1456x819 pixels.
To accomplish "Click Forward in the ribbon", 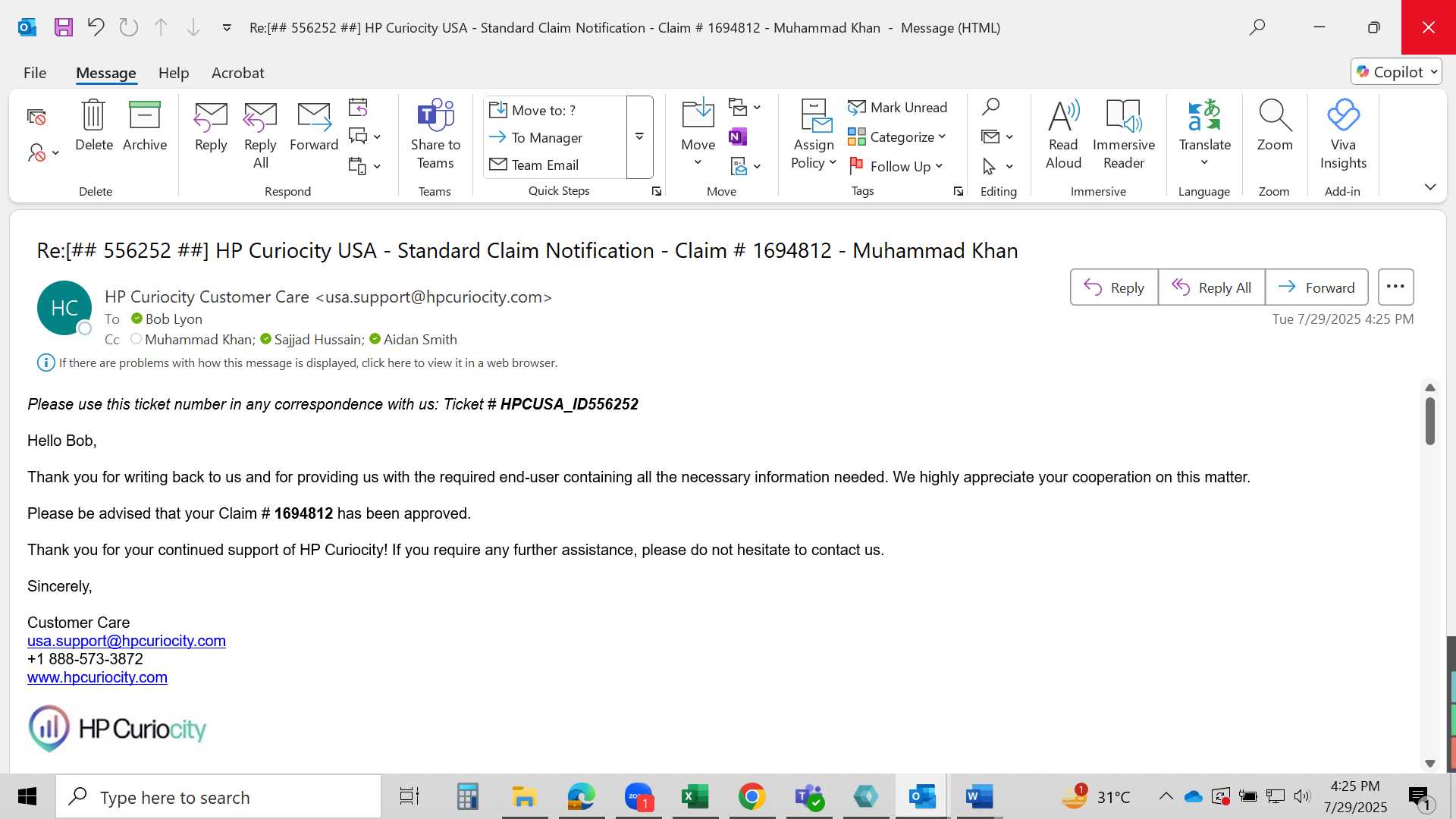I will pos(314,126).
